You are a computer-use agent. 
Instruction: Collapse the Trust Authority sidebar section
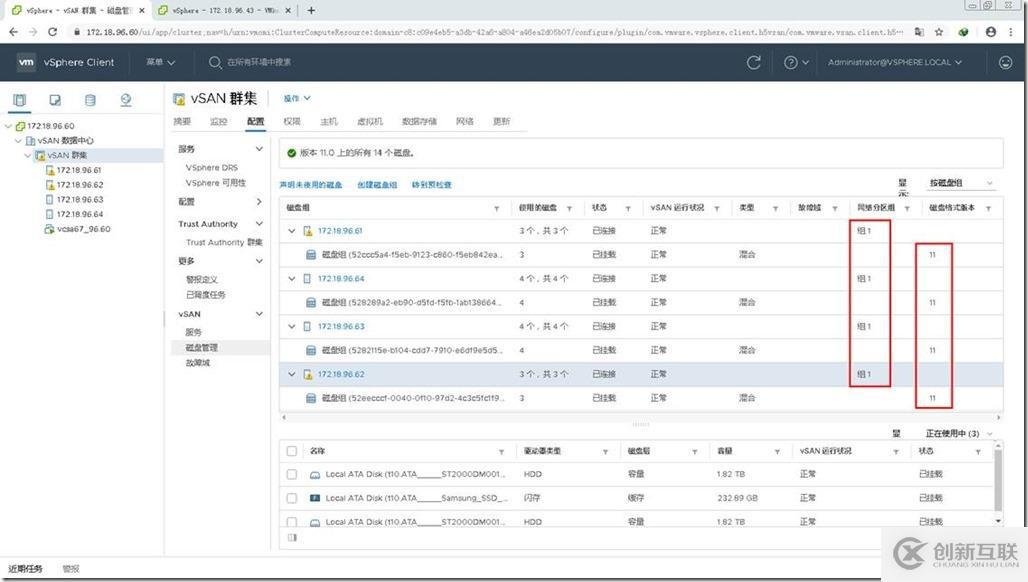coord(259,223)
